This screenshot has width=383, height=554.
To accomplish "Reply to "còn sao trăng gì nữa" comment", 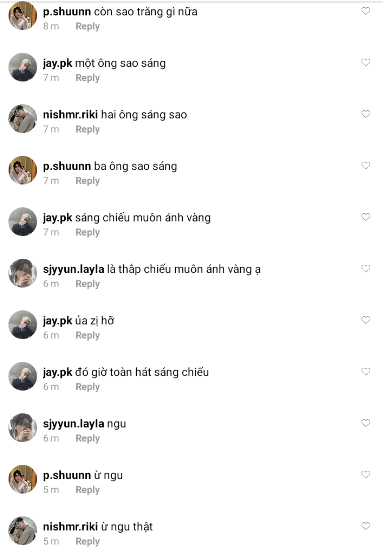I will pos(88,26).
